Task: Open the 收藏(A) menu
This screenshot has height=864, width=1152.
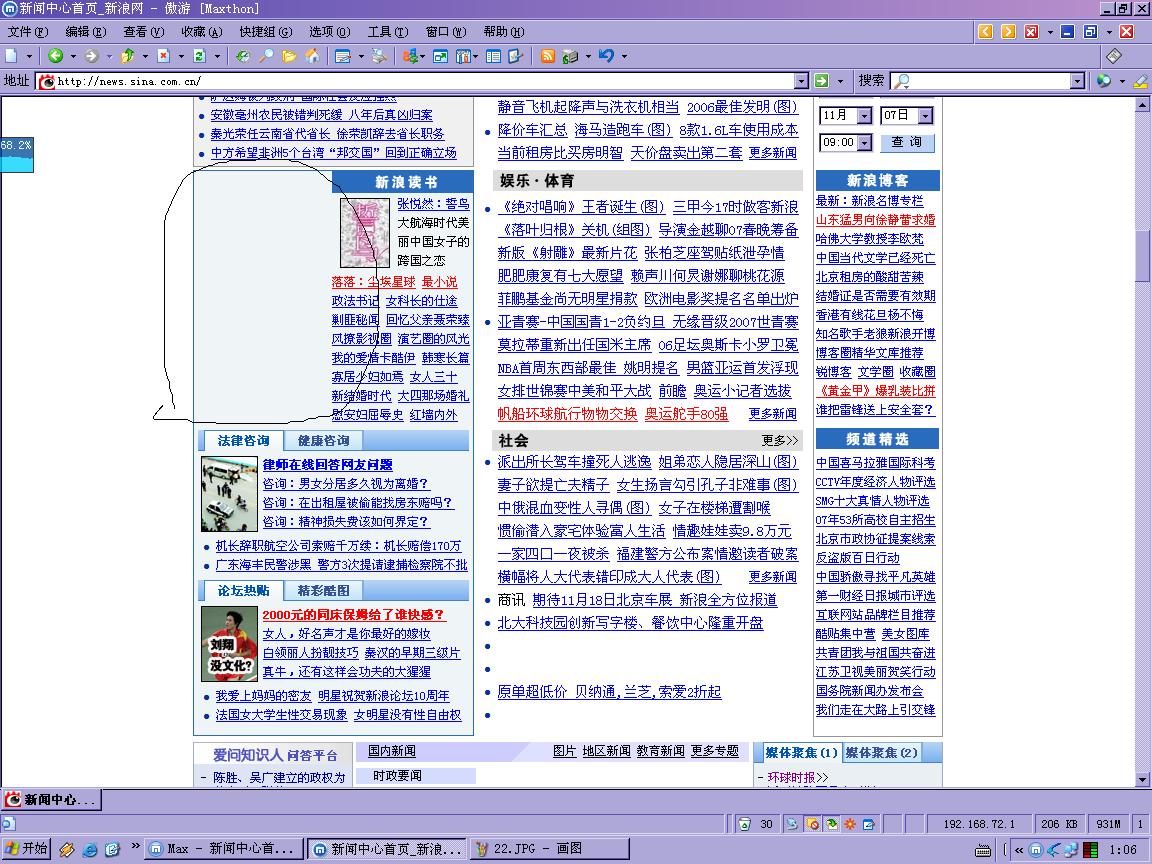Action: click(201, 32)
